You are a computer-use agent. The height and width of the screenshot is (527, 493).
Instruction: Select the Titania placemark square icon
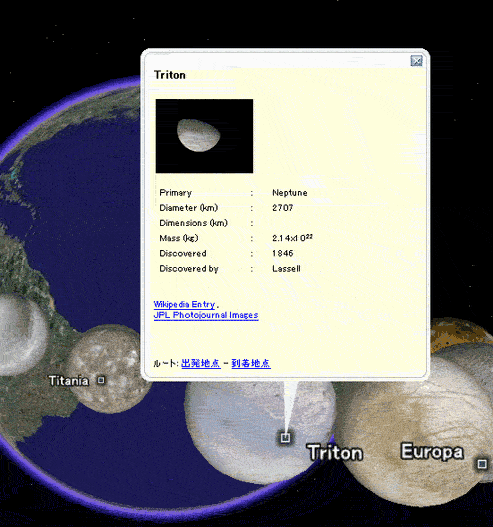click(x=101, y=380)
